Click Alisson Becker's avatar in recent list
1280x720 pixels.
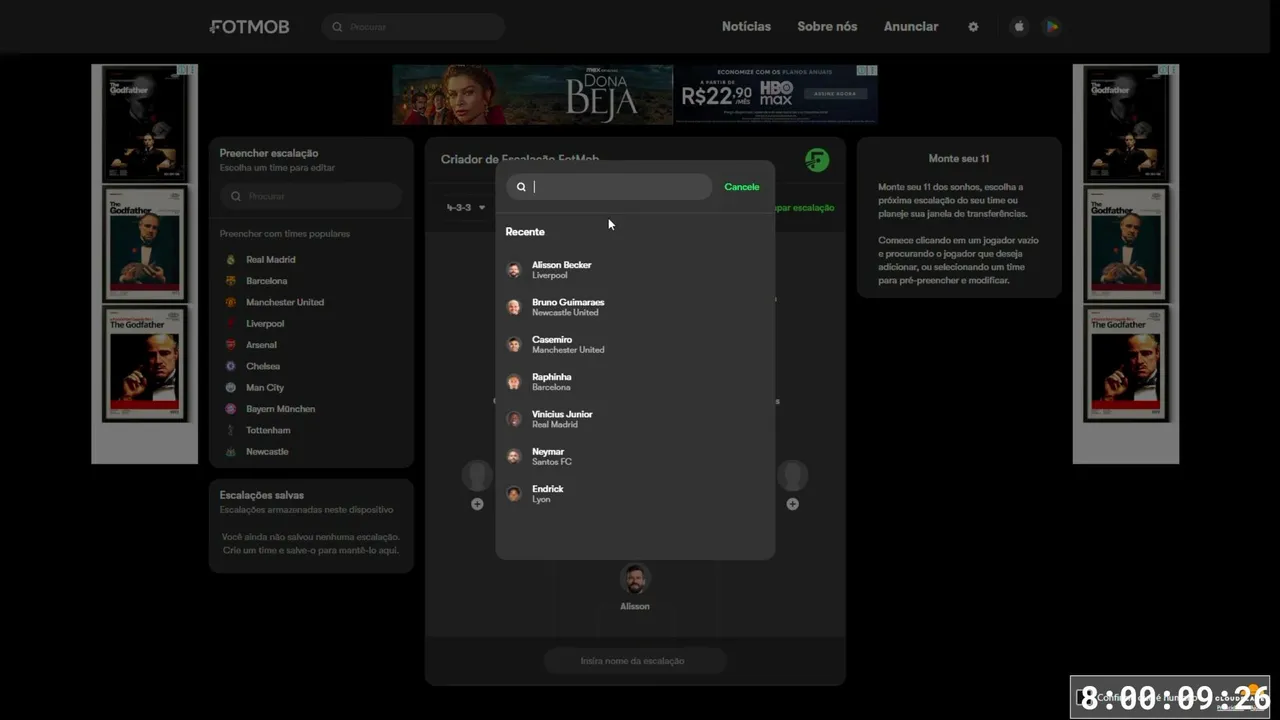(x=514, y=270)
